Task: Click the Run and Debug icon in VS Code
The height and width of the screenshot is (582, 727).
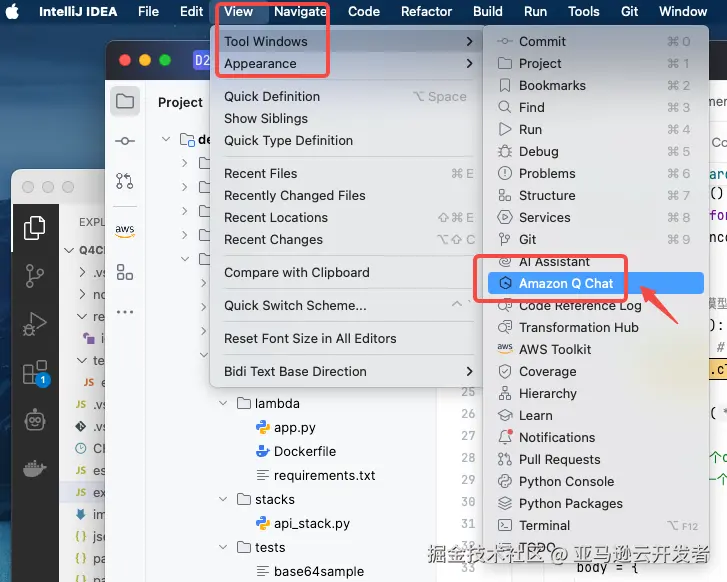Action: [x=35, y=324]
